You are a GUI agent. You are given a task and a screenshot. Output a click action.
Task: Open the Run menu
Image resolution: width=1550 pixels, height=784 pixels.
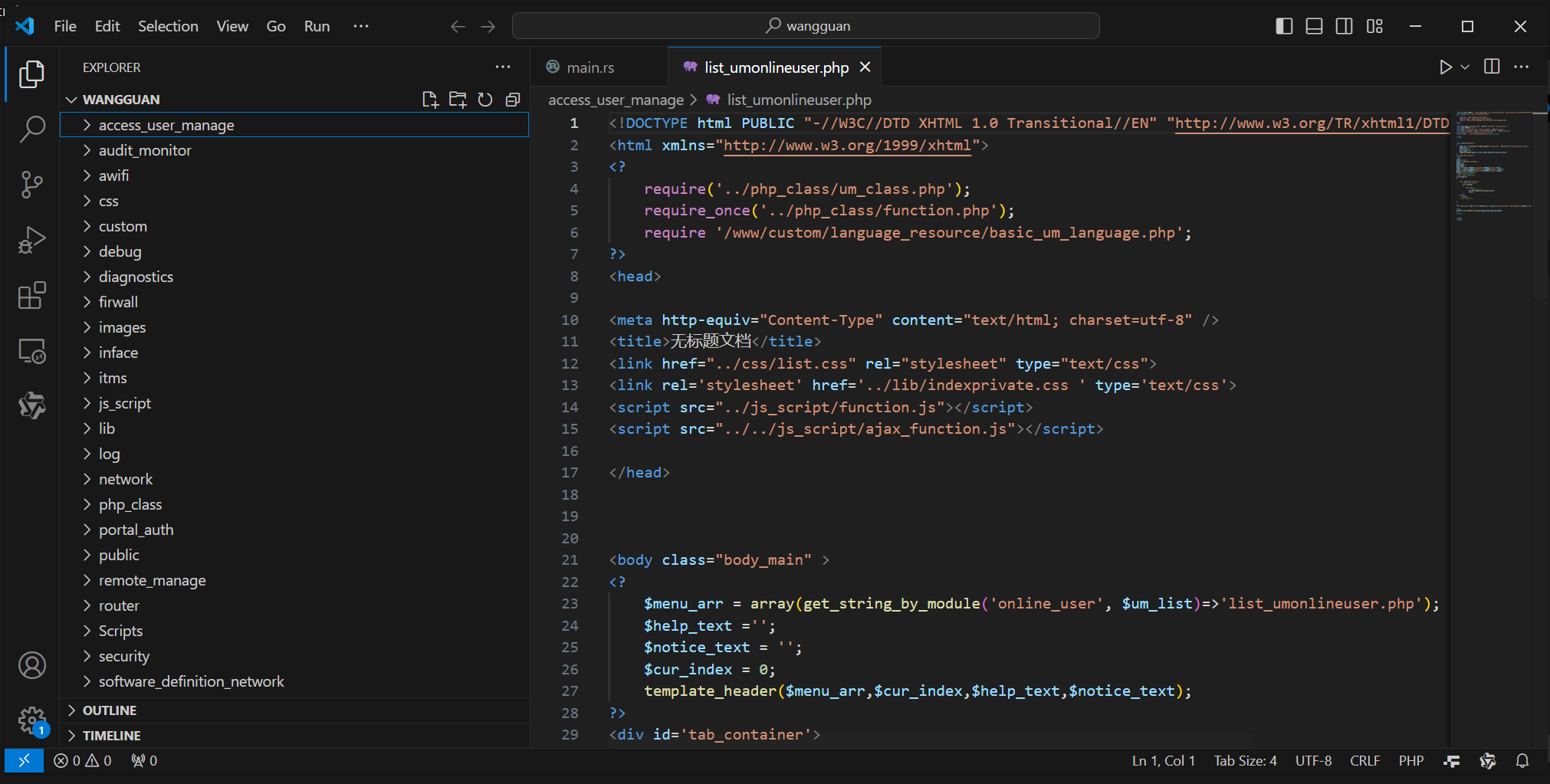pos(317,26)
